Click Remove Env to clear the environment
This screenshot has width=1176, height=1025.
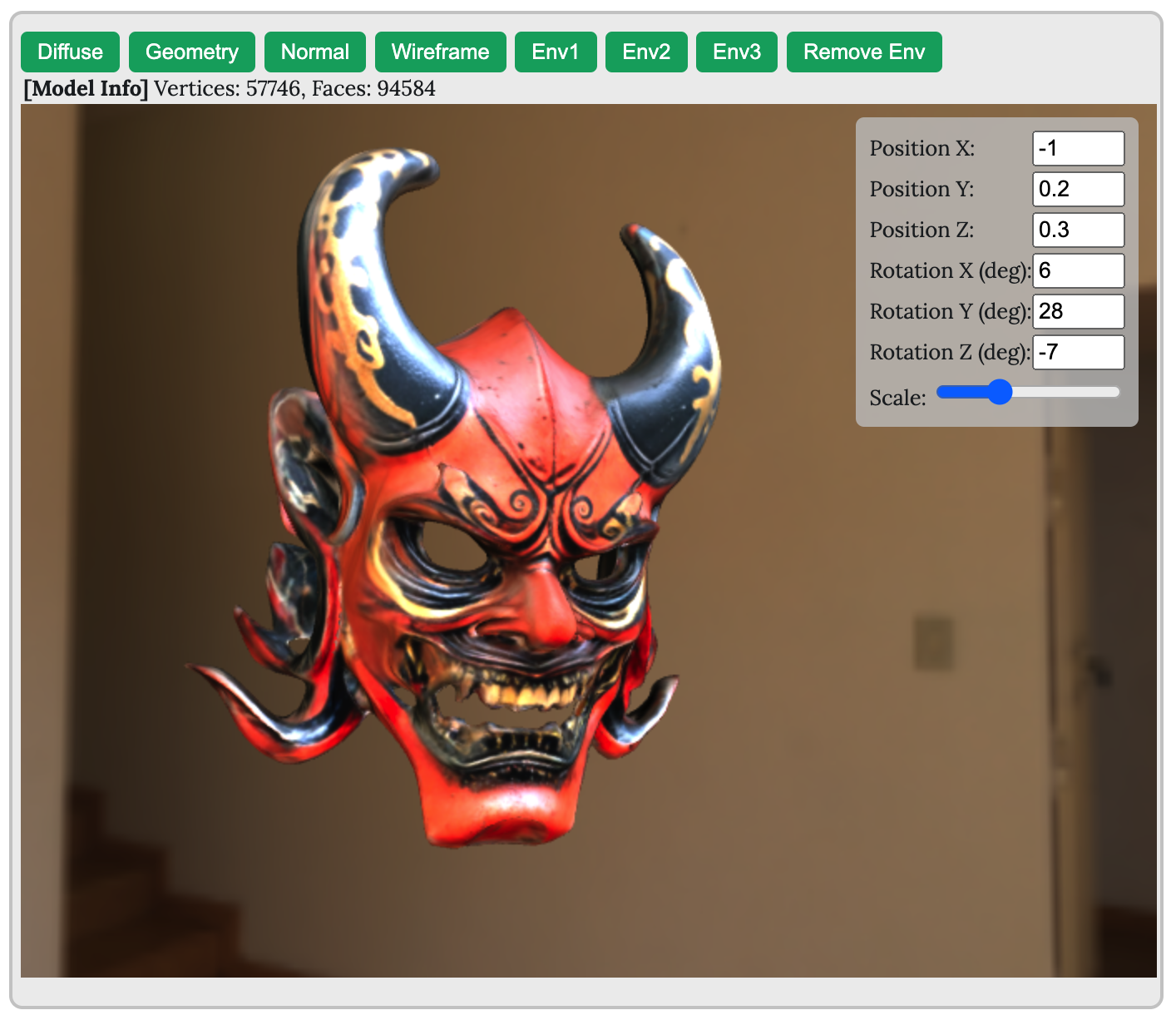pyautogui.click(x=863, y=52)
